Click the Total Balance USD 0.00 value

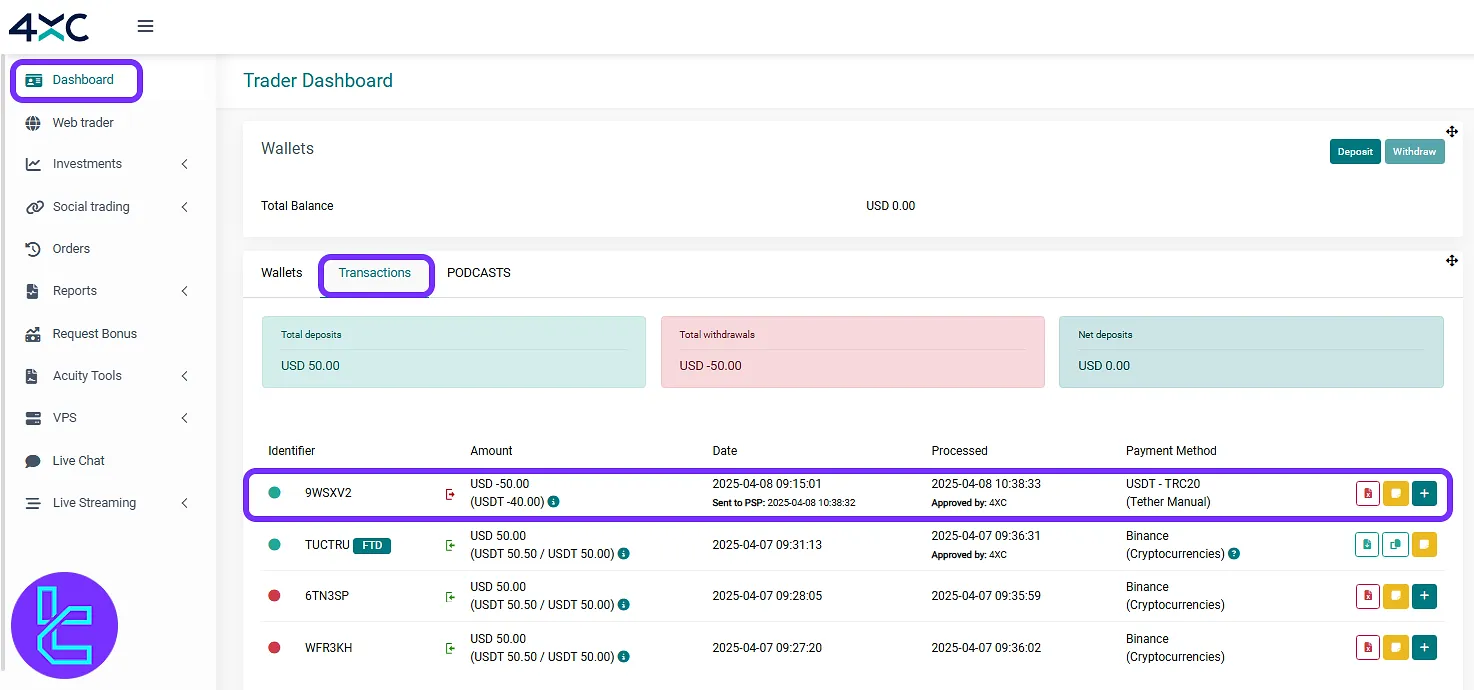pyautogui.click(x=890, y=206)
